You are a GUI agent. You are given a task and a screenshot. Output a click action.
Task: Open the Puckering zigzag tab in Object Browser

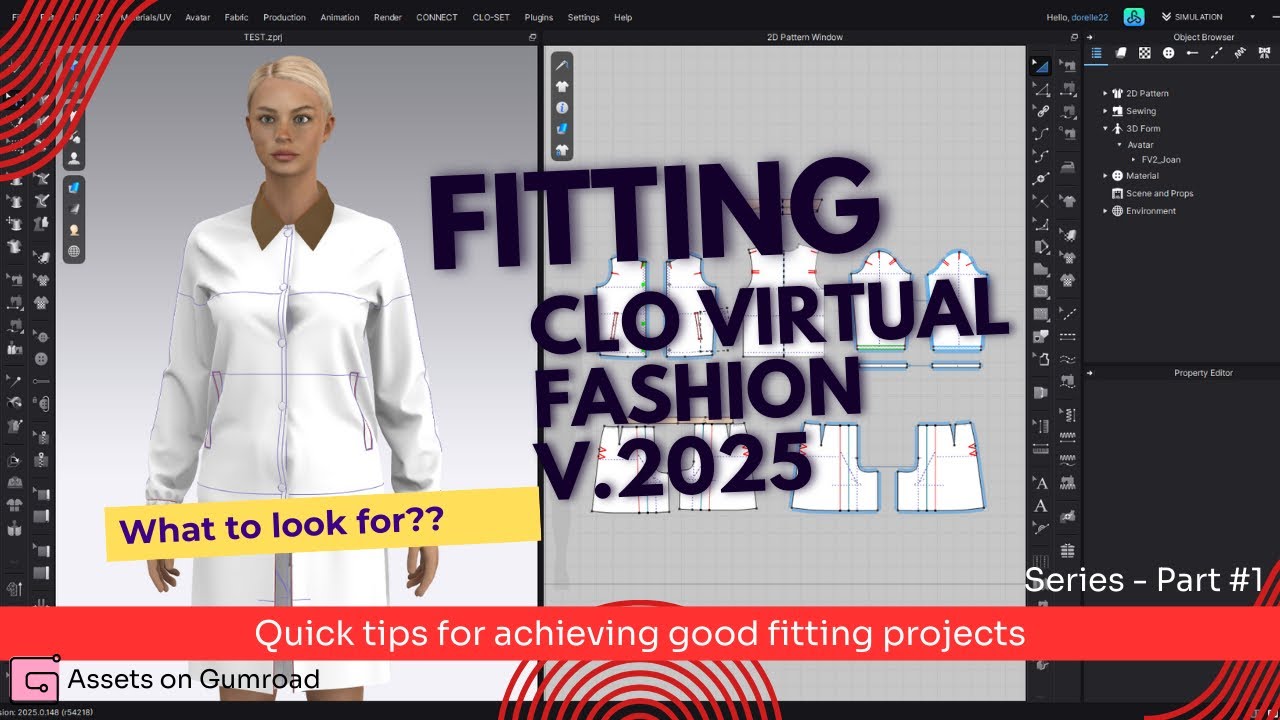point(1241,53)
